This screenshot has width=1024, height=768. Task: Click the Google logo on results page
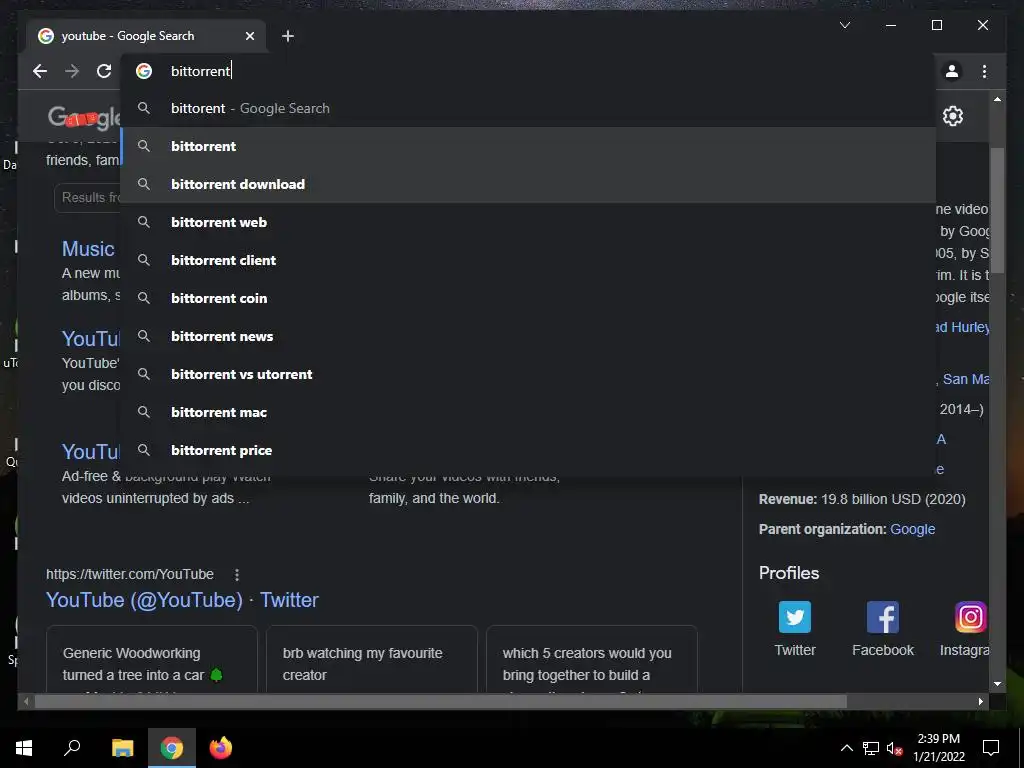84,118
